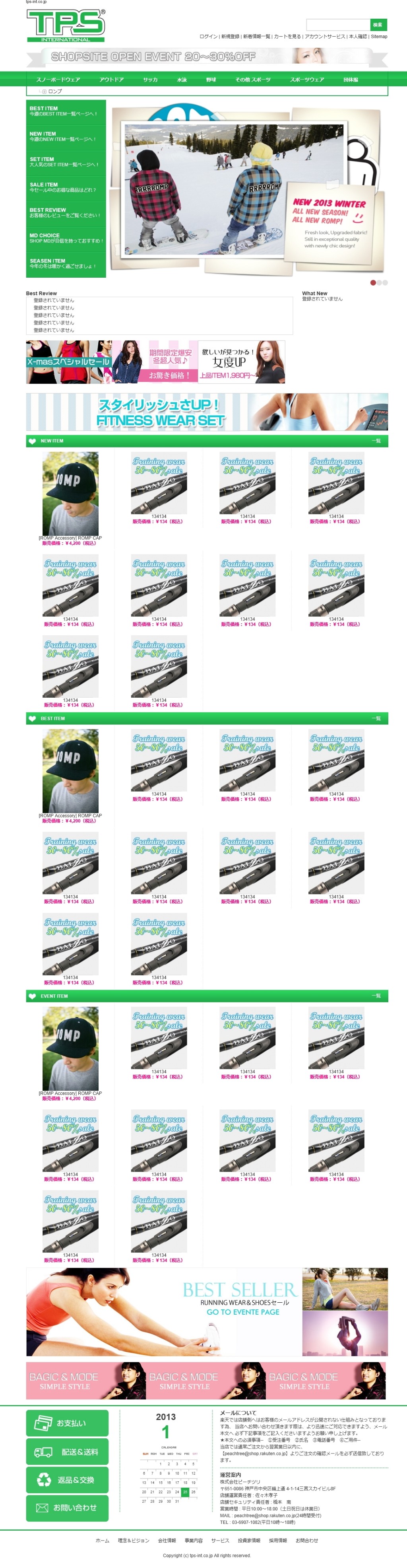Viewport: 407px width, 1568px height.
Task: Open the ROMP CAP product thumbnail in NEW ITEM
Action: pos(70,493)
